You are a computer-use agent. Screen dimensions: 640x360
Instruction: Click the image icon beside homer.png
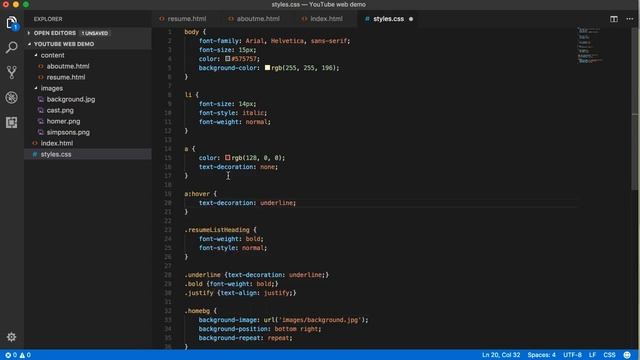(x=40, y=121)
